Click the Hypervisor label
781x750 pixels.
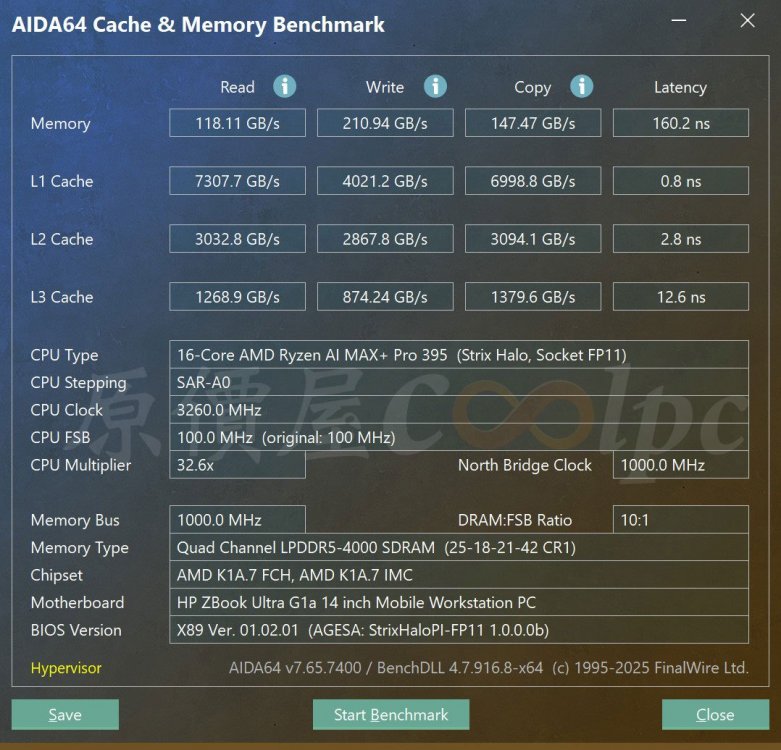(66, 668)
